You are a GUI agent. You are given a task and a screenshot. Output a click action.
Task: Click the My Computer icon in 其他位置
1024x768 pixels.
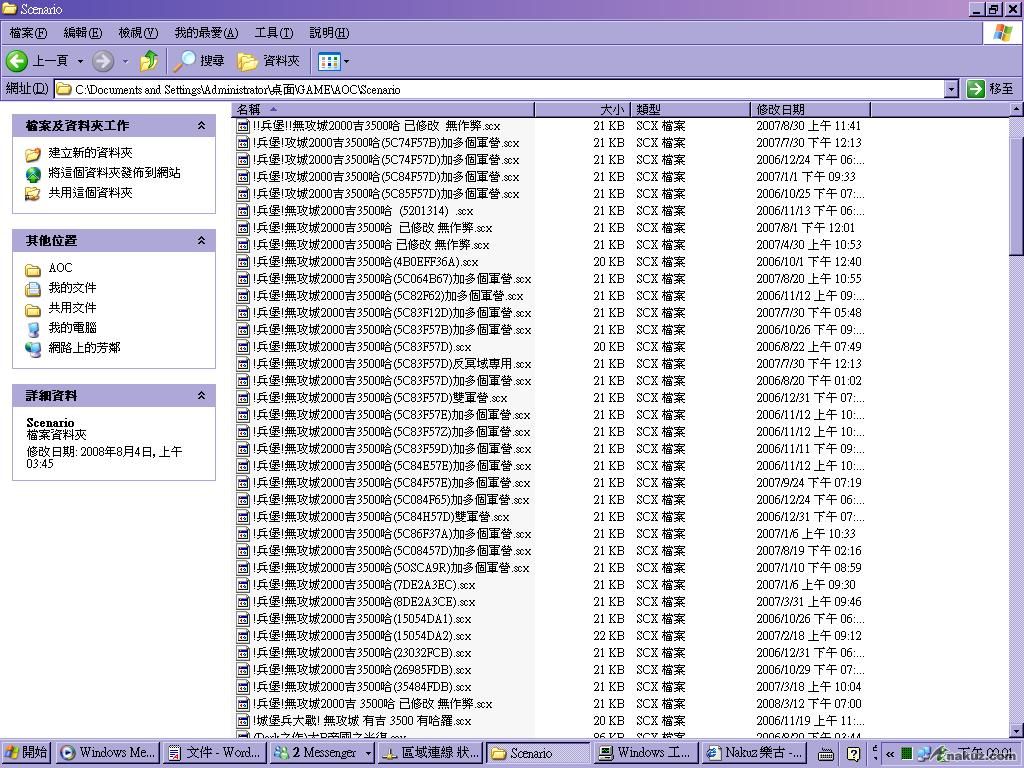[x=33, y=329]
